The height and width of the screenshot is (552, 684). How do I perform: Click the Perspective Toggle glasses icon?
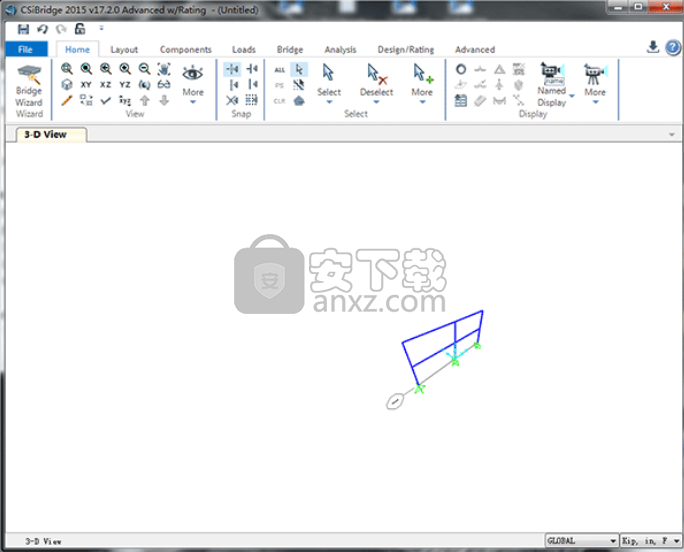164,85
